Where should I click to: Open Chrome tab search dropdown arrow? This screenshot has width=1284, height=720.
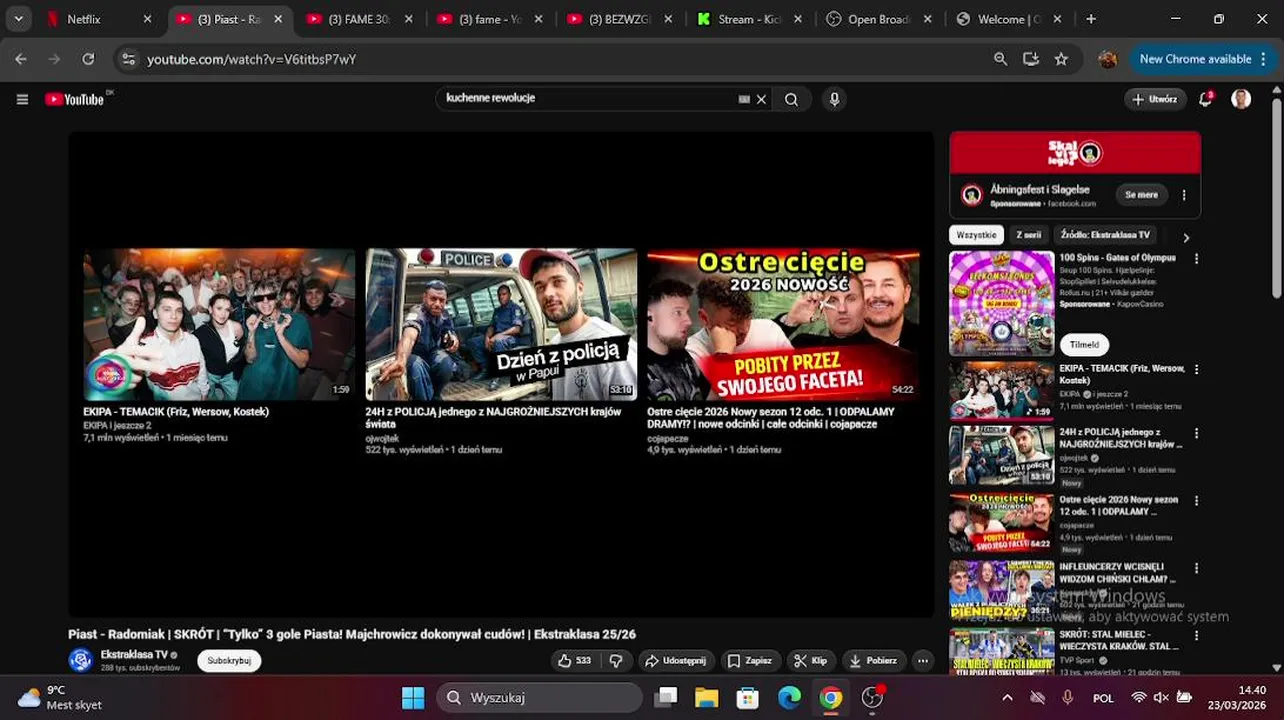click(18, 19)
